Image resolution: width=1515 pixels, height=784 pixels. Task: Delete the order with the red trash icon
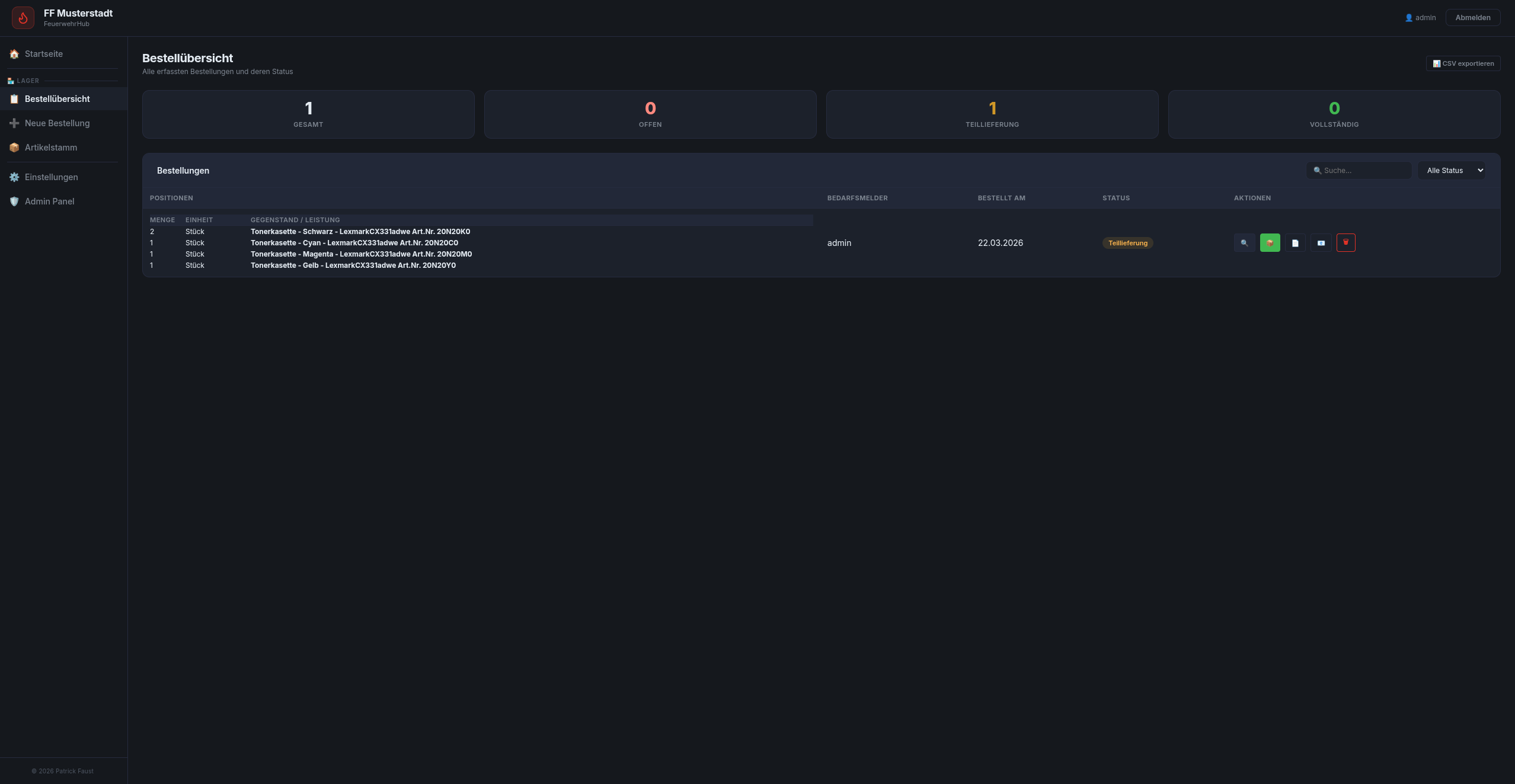pos(1345,242)
